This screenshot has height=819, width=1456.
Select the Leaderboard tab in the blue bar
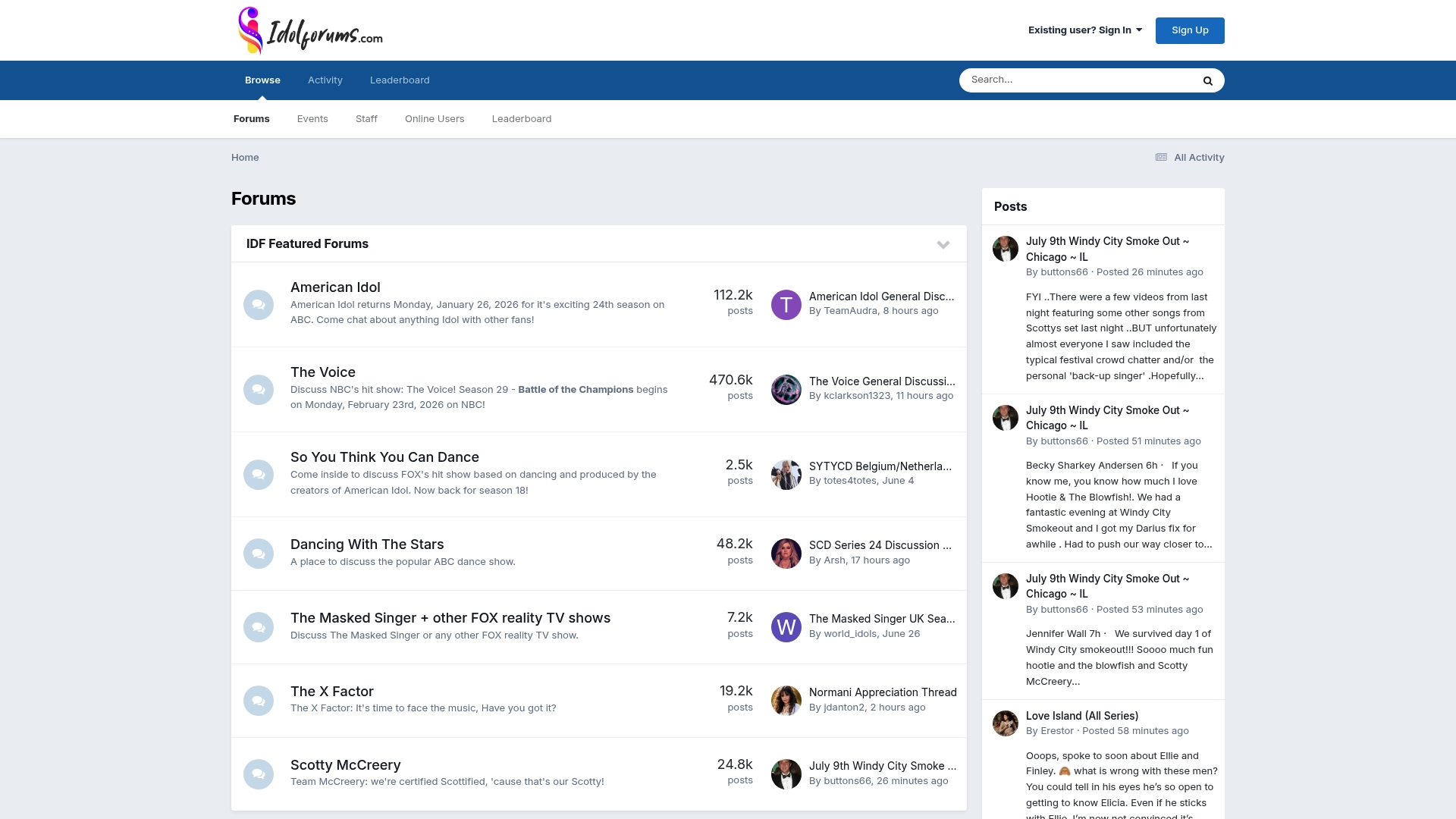coord(400,80)
